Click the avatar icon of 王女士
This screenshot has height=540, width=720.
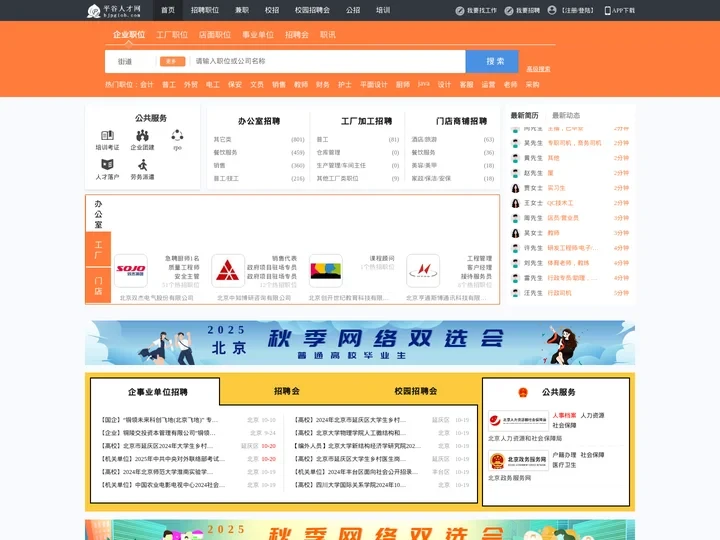[x=516, y=203]
